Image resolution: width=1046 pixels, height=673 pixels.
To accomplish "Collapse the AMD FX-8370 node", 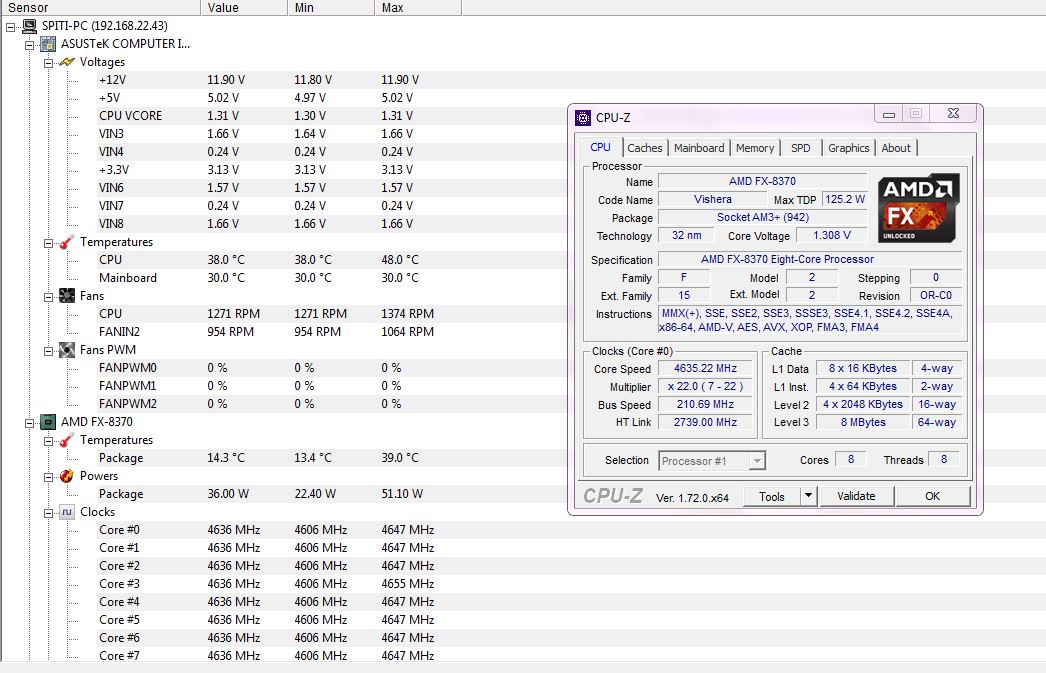I will click(x=29, y=424).
